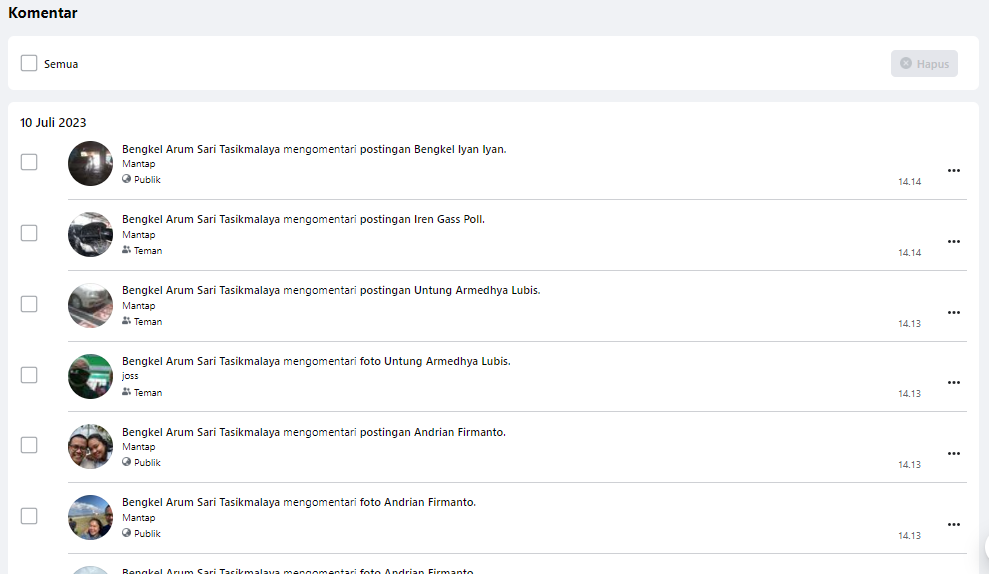989x574 pixels.
Task: Click the Teman friends icon on Iren Gass Poll comment
Action: click(127, 250)
